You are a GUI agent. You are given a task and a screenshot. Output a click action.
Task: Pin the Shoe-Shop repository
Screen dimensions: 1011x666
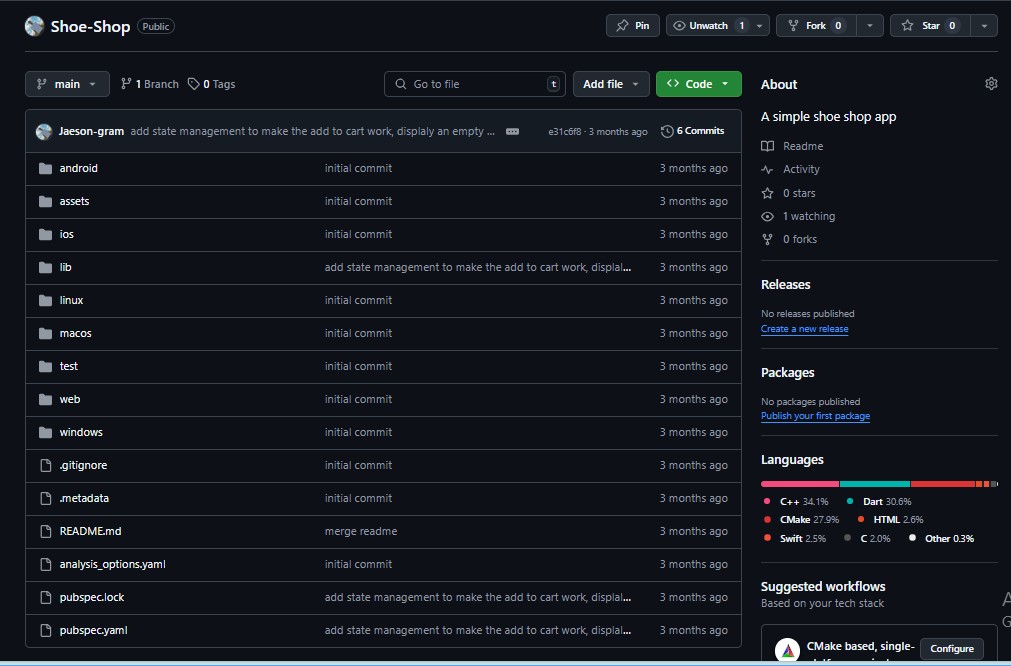(633, 26)
